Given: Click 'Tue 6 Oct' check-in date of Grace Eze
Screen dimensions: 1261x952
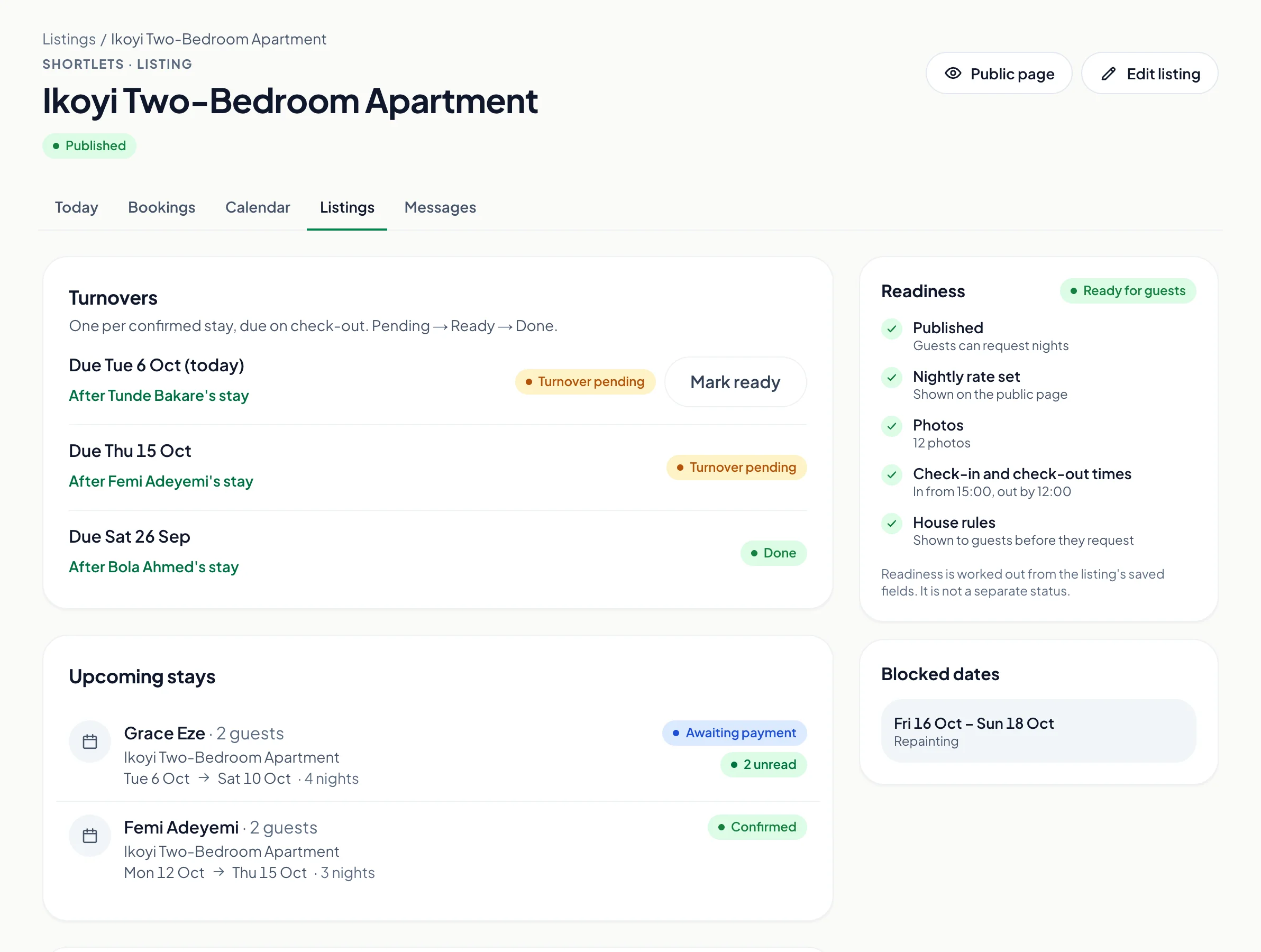Looking at the screenshot, I should pos(157,779).
